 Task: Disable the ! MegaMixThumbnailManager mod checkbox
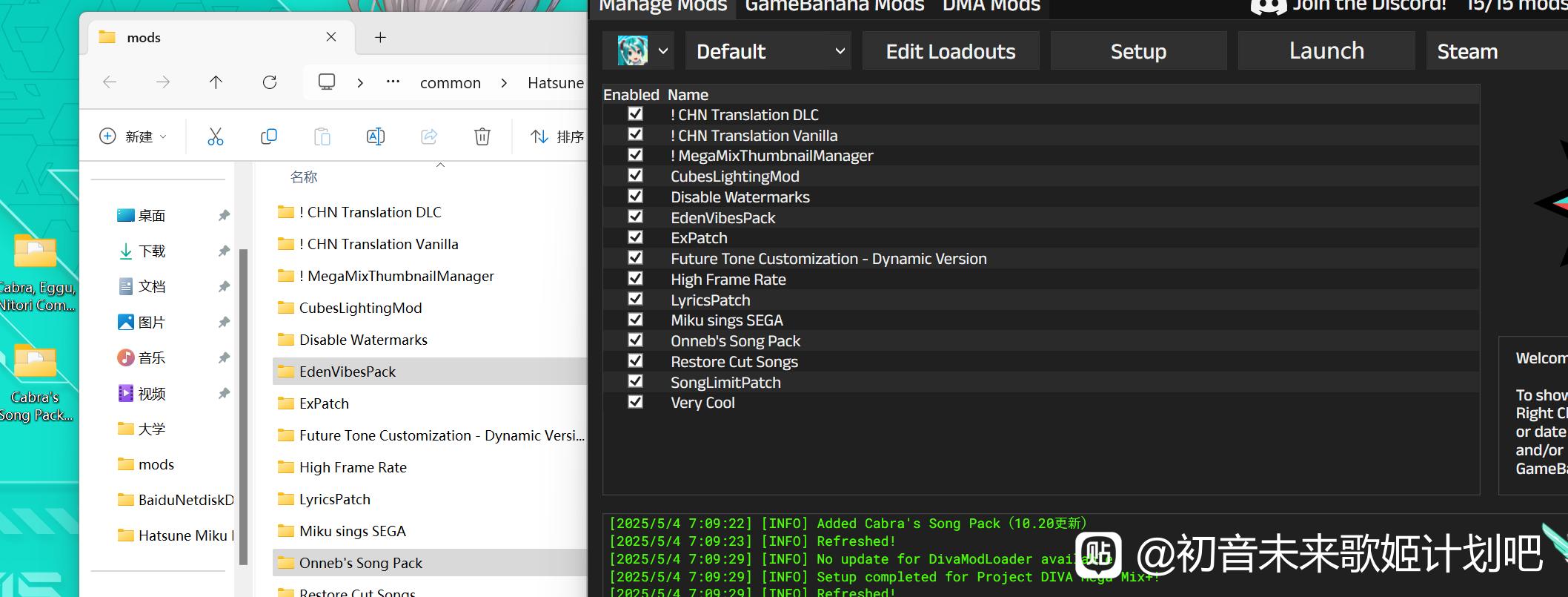pyautogui.click(x=635, y=155)
